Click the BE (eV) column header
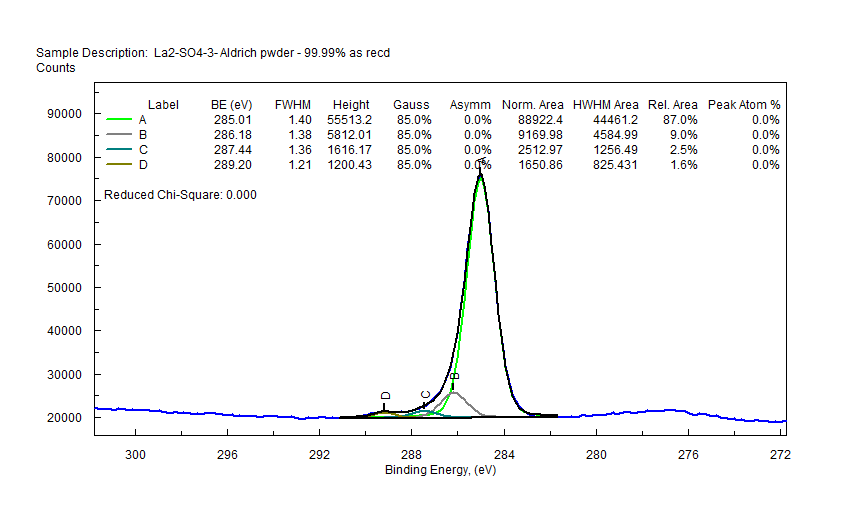The width and height of the screenshot is (842, 507). pos(231,105)
